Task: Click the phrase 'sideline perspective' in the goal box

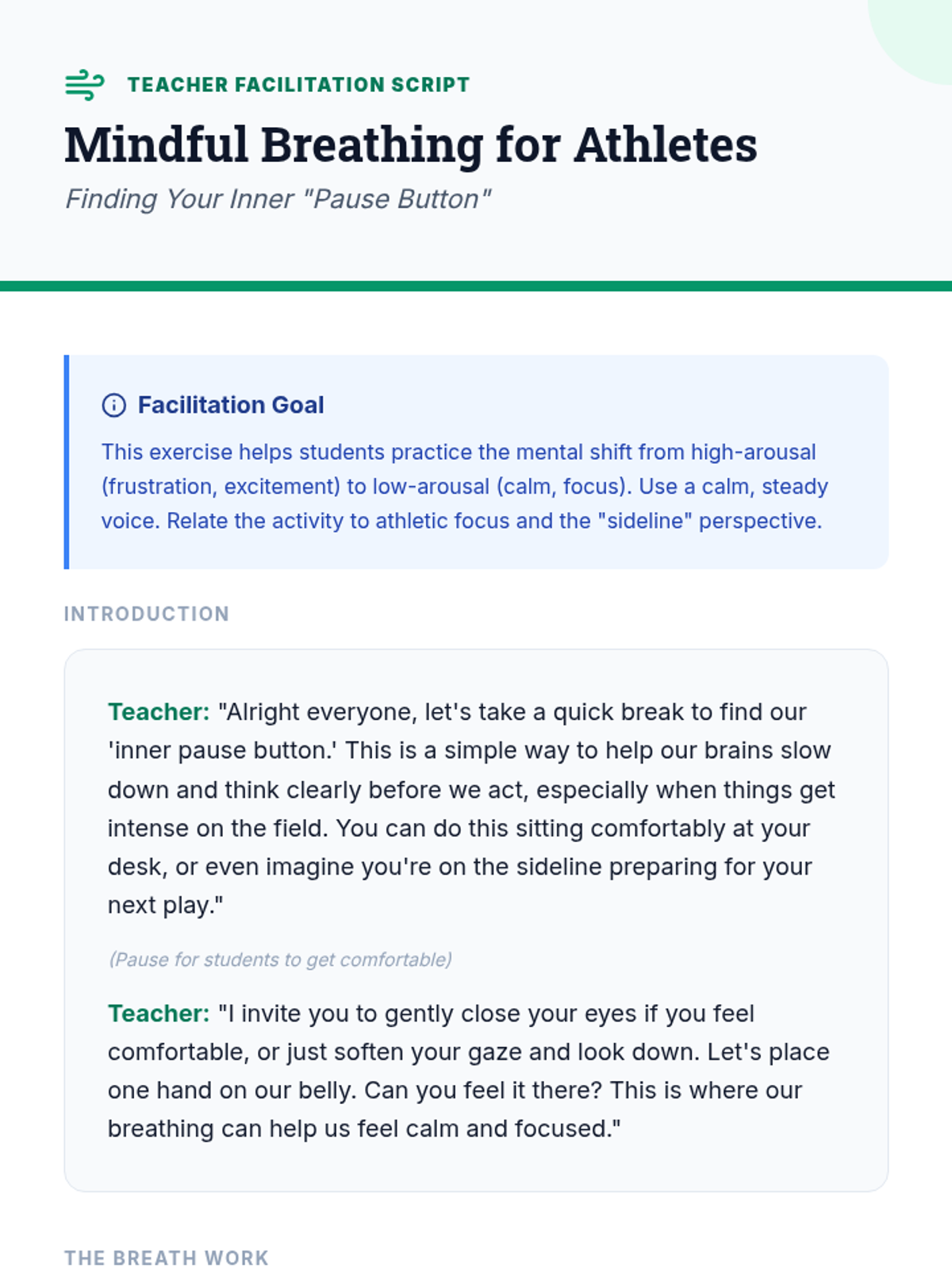Action: tap(710, 521)
